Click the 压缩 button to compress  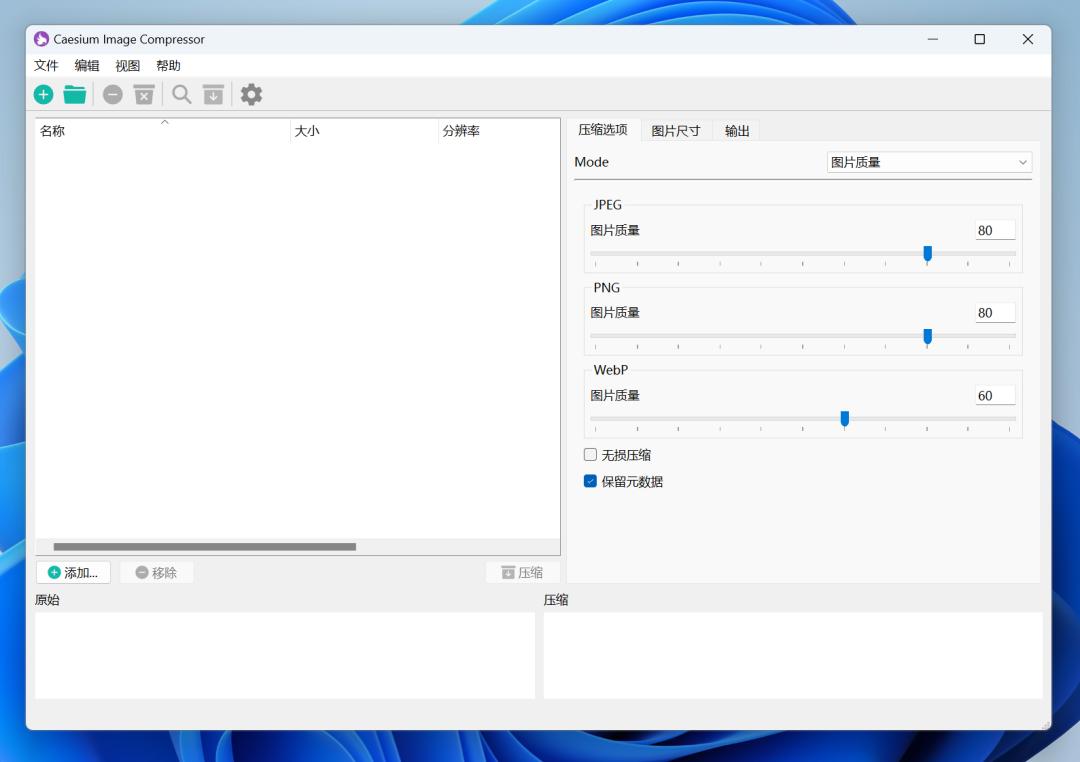(522, 572)
